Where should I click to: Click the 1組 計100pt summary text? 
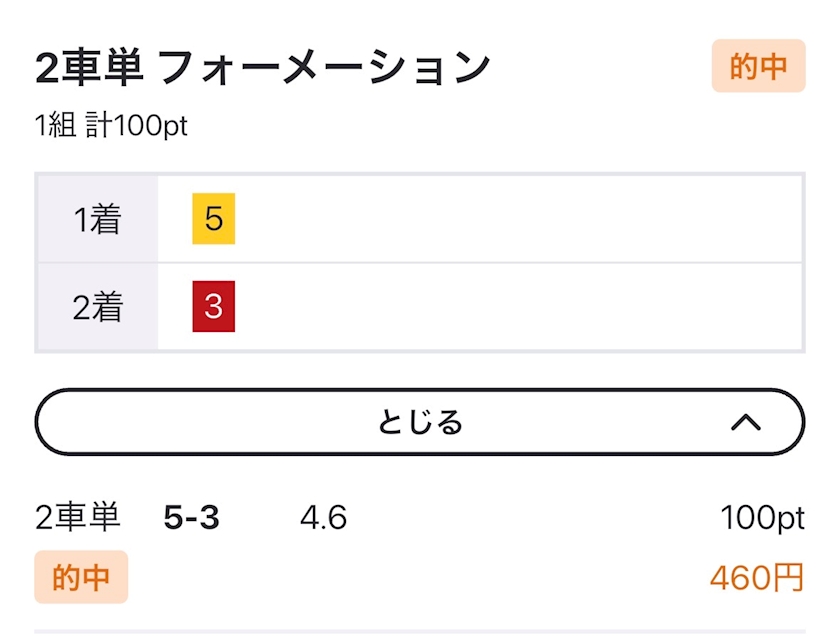[111, 126]
